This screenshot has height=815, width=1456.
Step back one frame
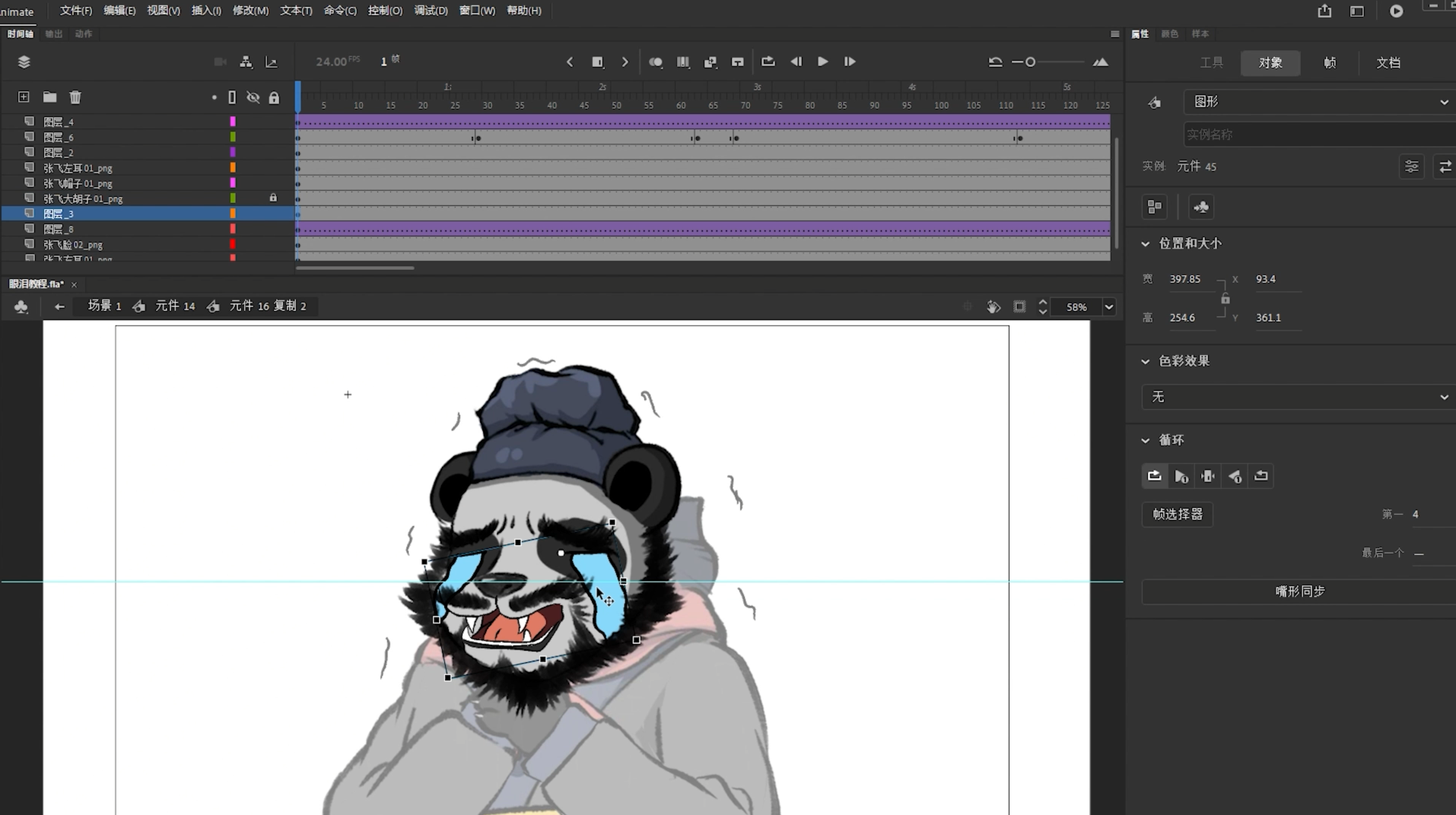pos(796,62)
